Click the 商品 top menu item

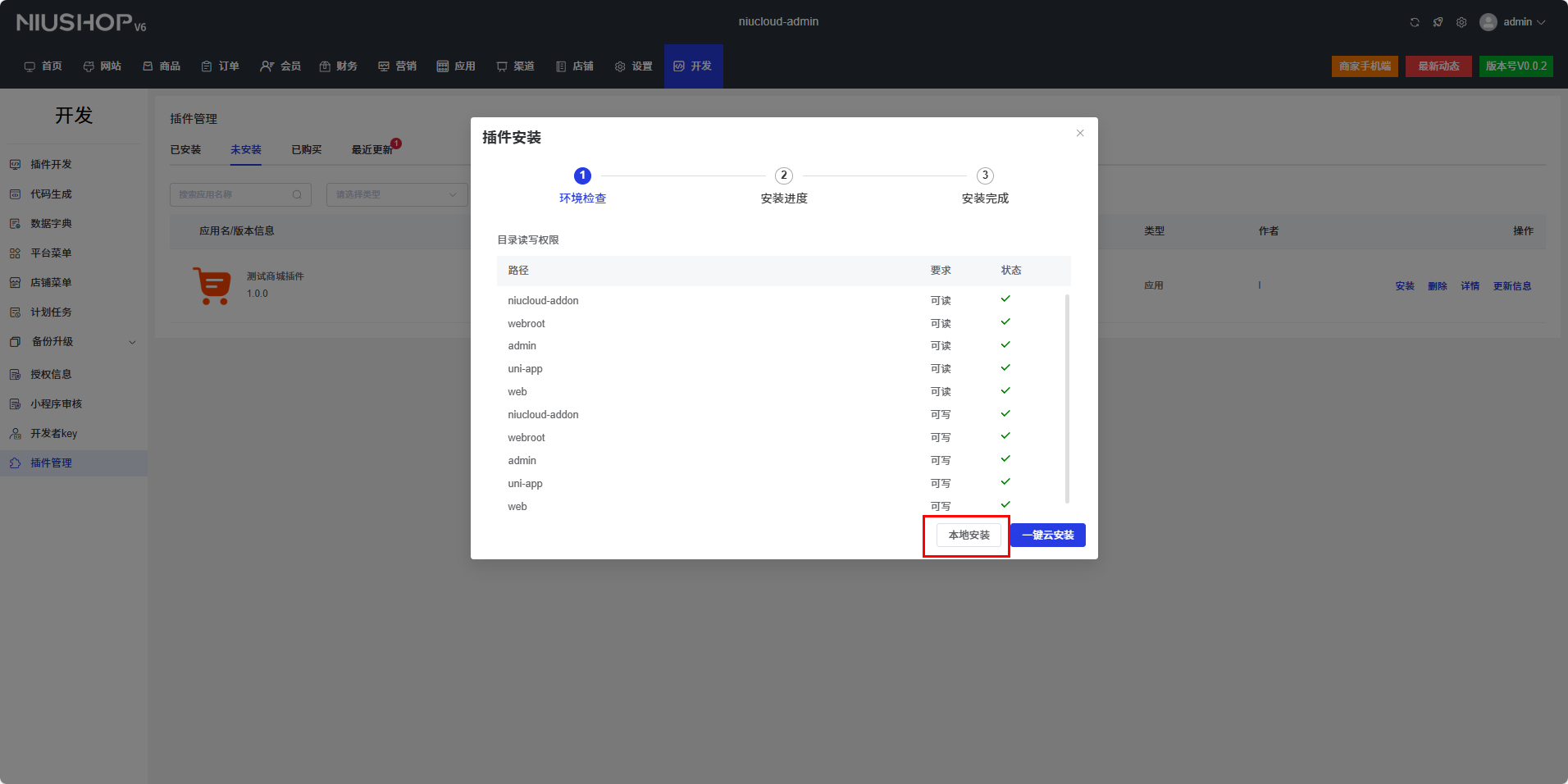tap(162, 66)
